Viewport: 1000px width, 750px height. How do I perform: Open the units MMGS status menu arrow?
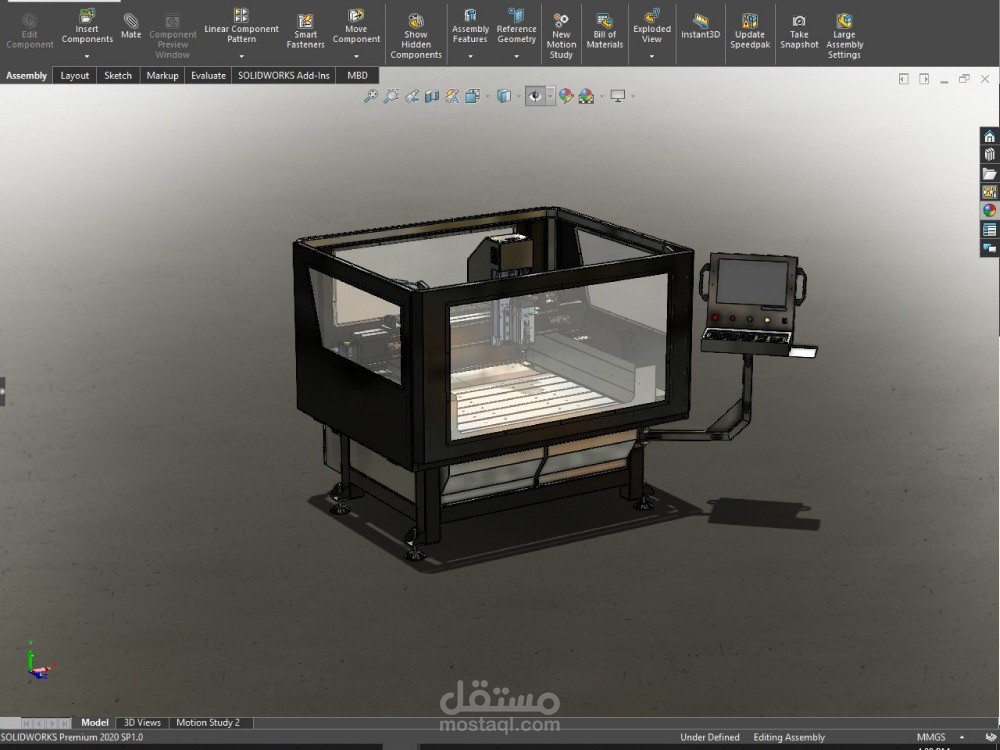962,737
